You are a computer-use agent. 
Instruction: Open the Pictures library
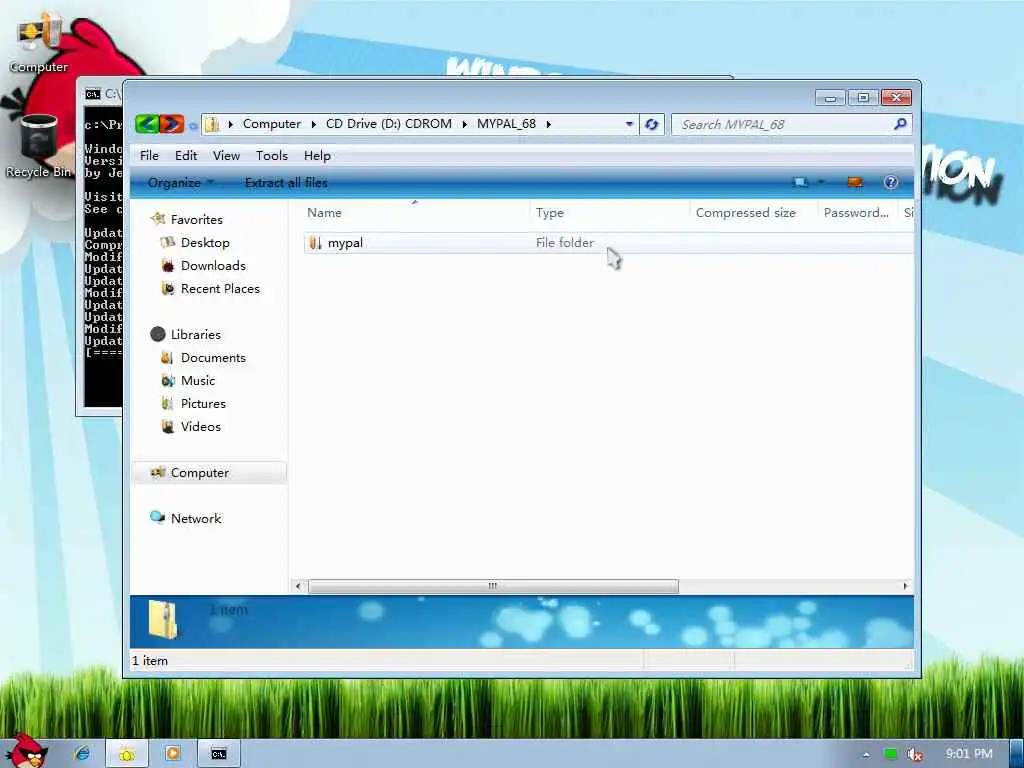click(x=203, y=404)
